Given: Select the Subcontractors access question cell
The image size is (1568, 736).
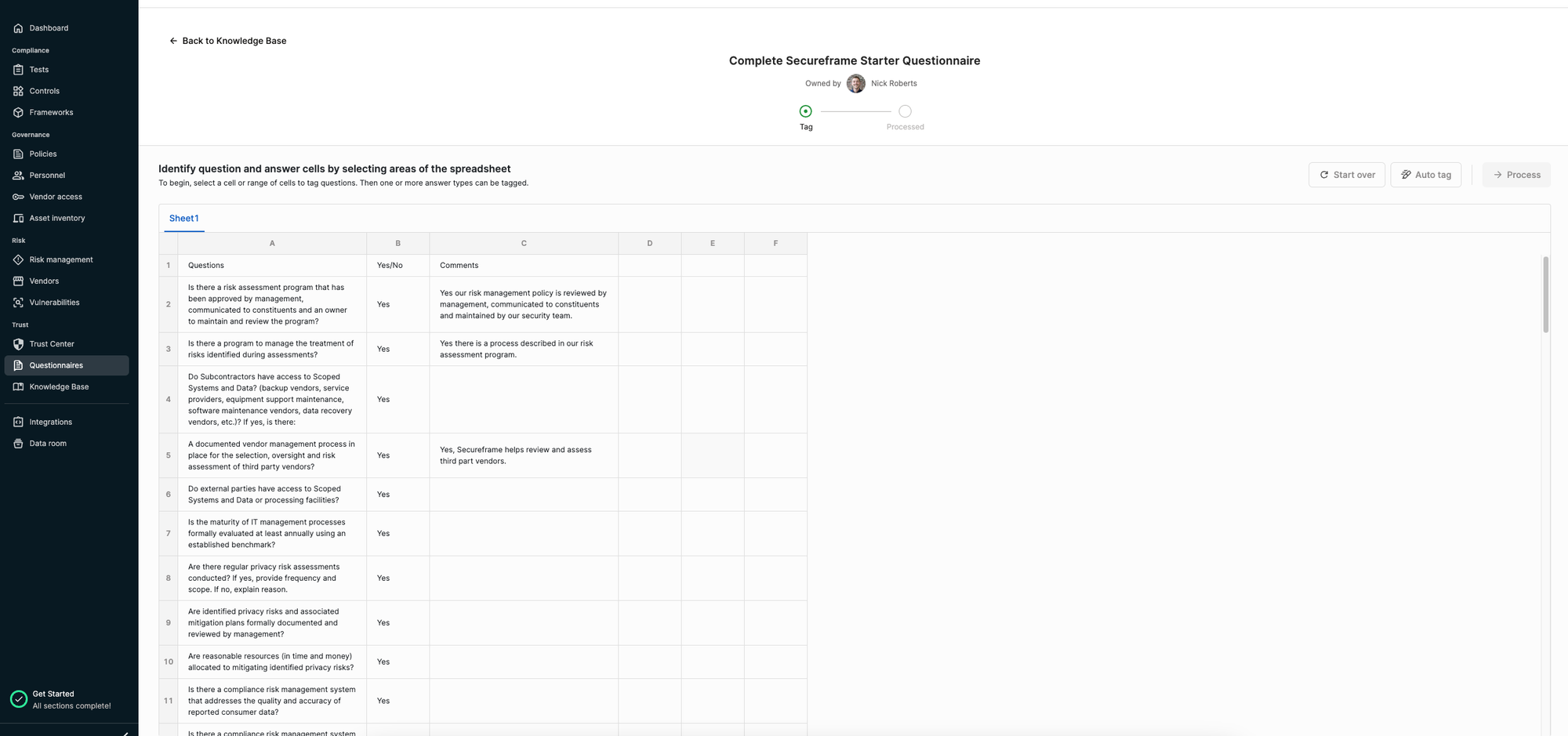Looking at the screenshot, I should pyautogui.click(x=272, y=400).
